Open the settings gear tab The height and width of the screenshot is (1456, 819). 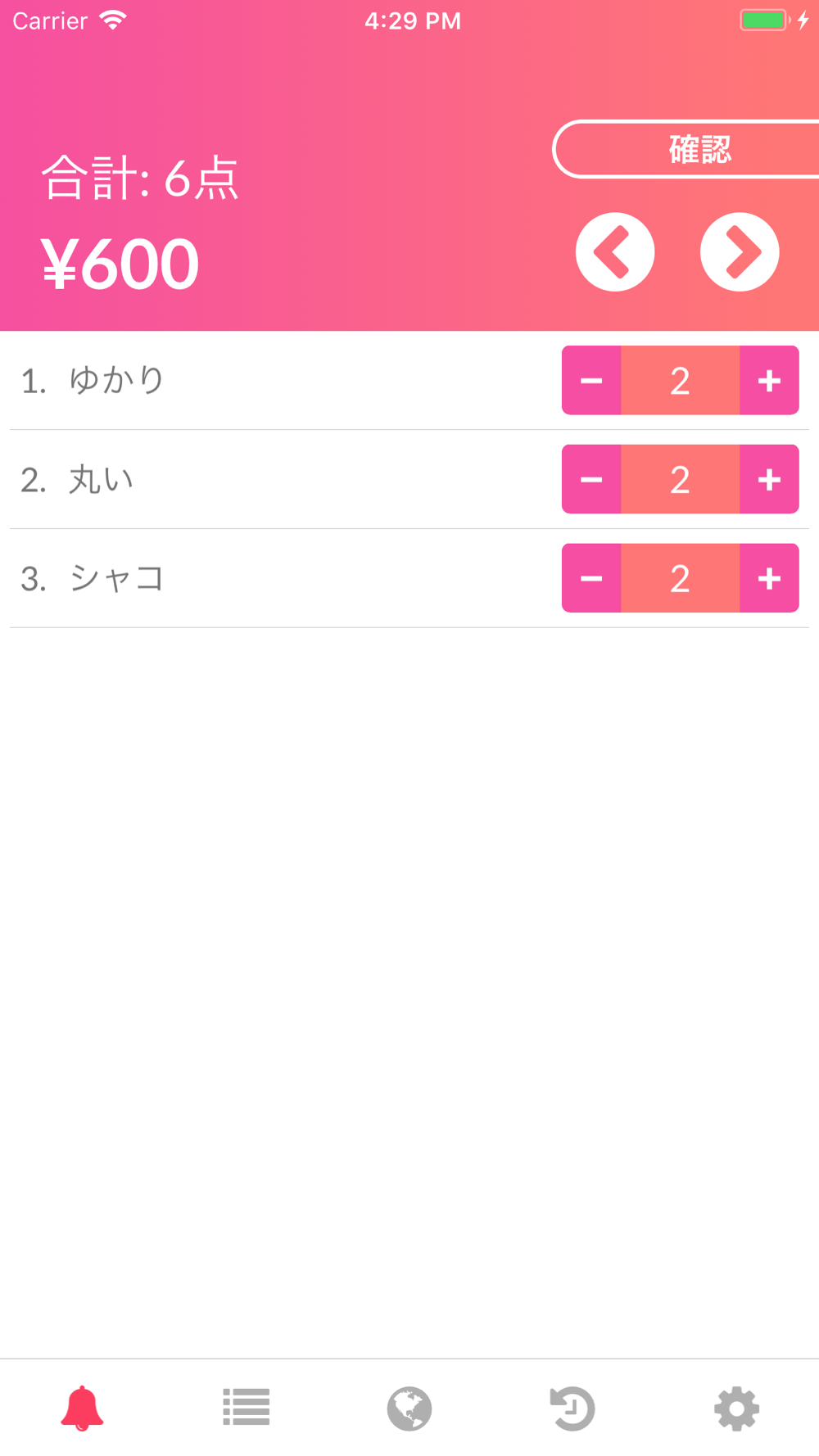(737, 1409)
